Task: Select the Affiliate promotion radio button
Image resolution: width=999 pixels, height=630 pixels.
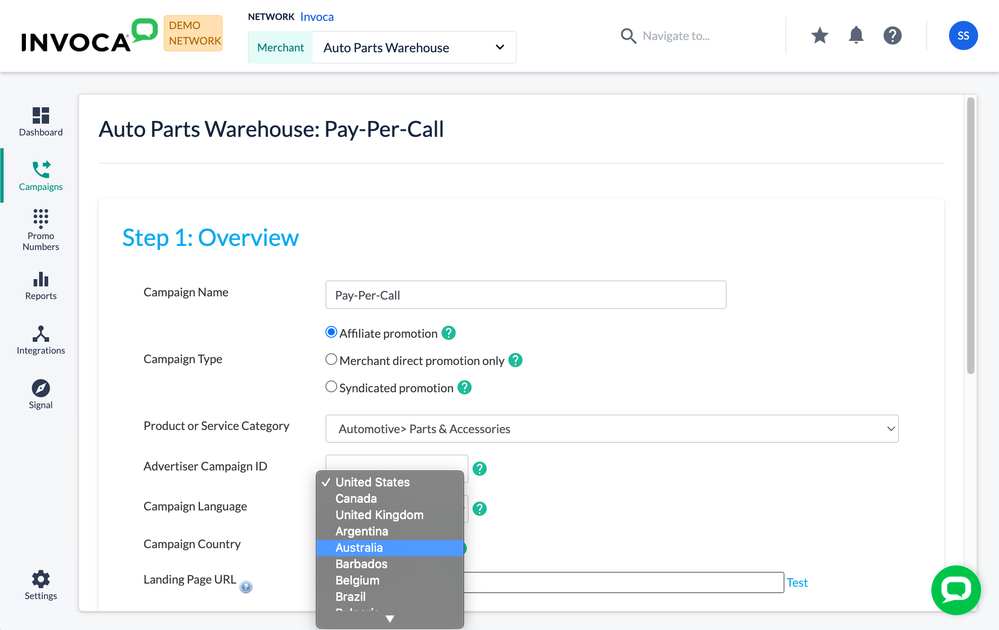Action: (x=331, y=332)
